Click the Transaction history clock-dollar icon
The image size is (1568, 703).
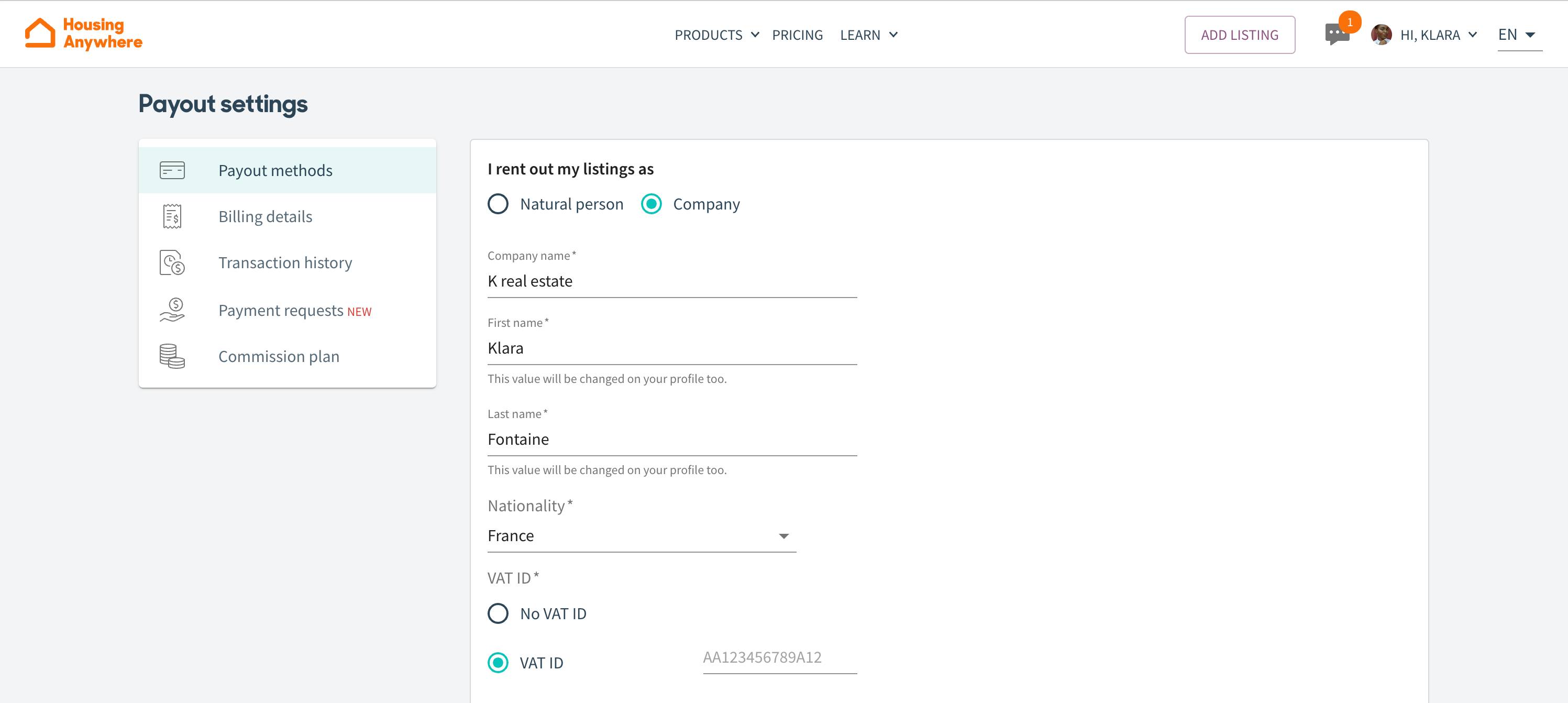tap(172, 263)
